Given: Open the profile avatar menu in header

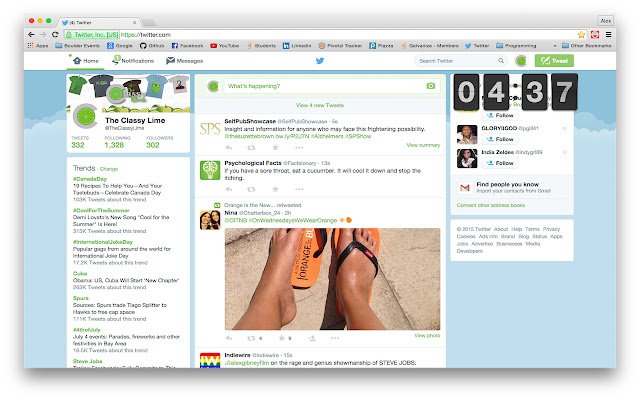Looking at the screenshot, I should [521, 61].
